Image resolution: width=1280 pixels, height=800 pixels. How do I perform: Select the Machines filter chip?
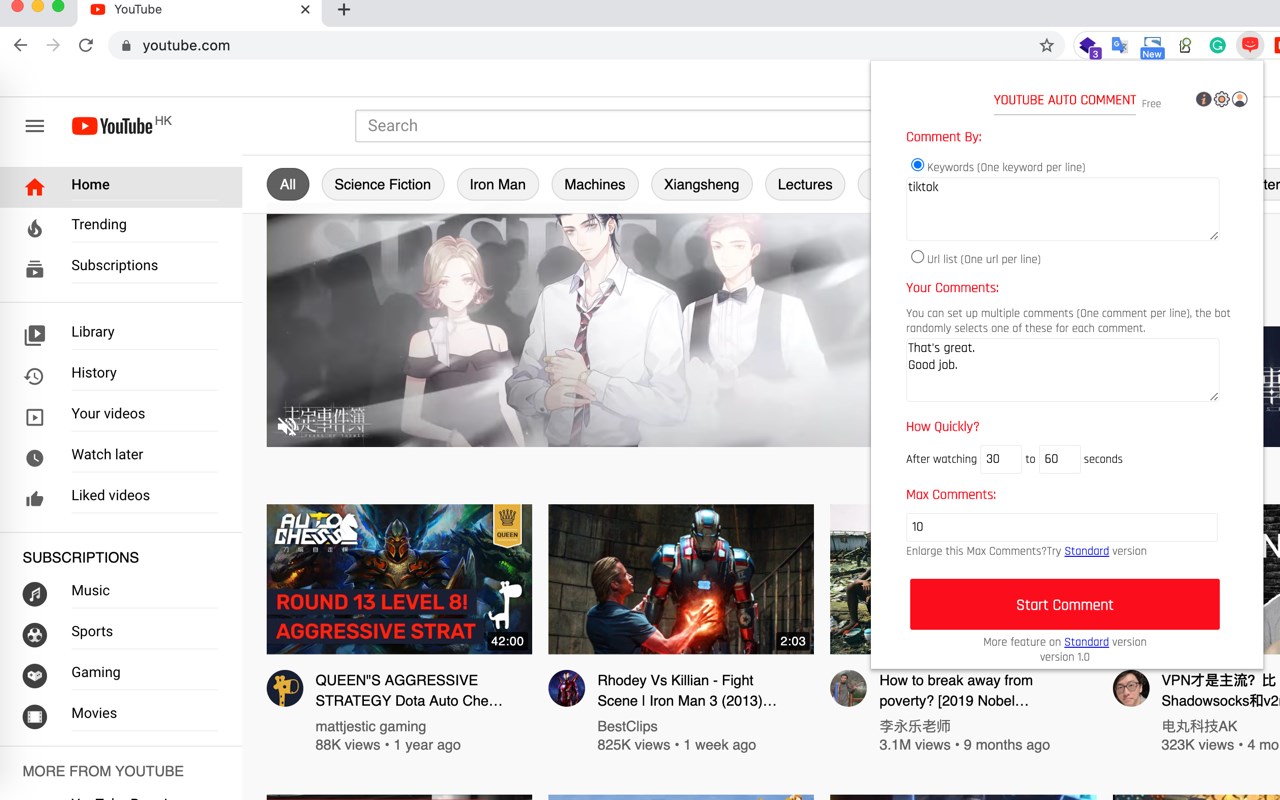click(595, 184)
